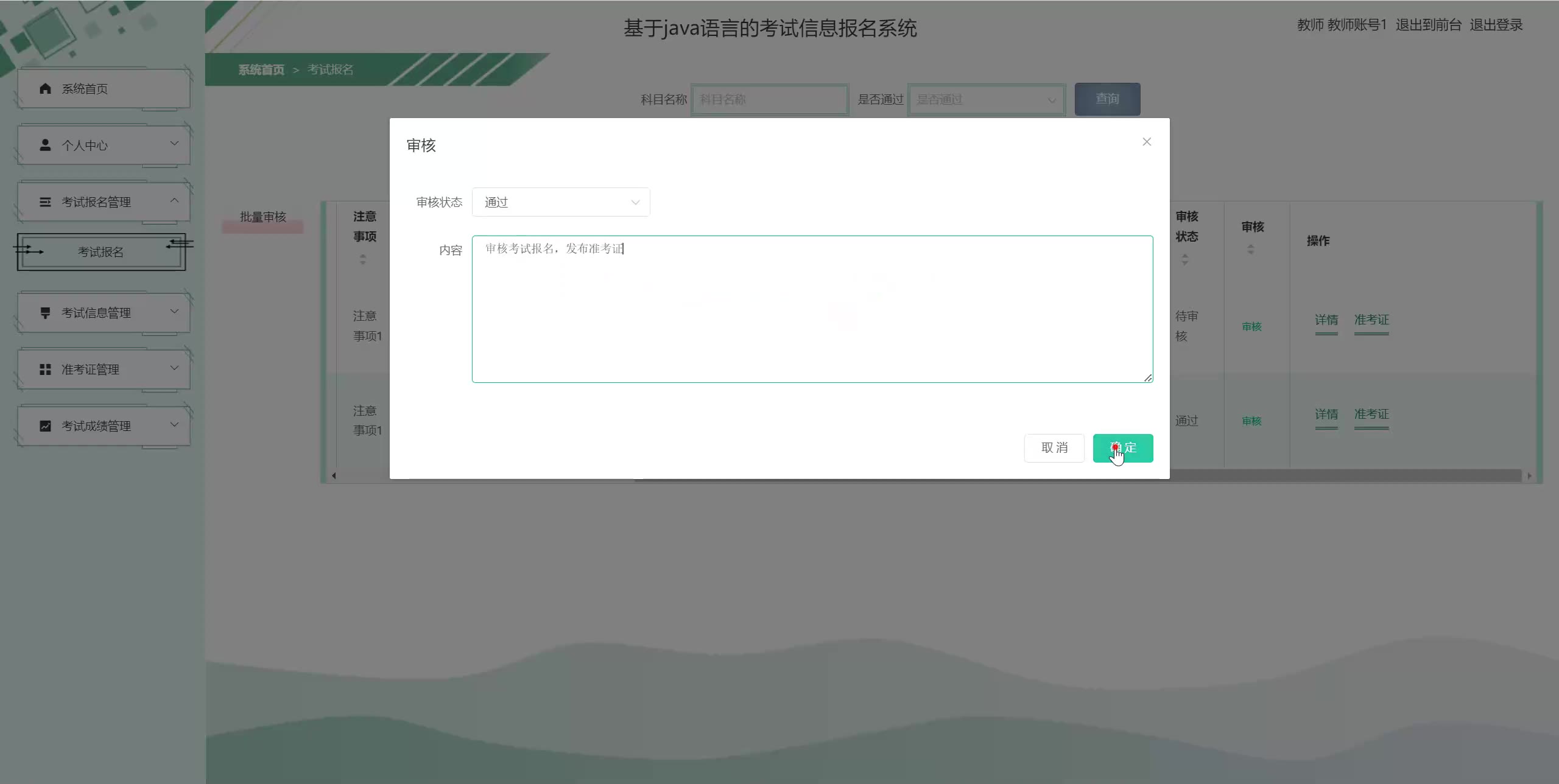Viewport: 1559px width, 784px height.
Task: Click the grid icon for 准考证管理
Action: click(45, 369)
